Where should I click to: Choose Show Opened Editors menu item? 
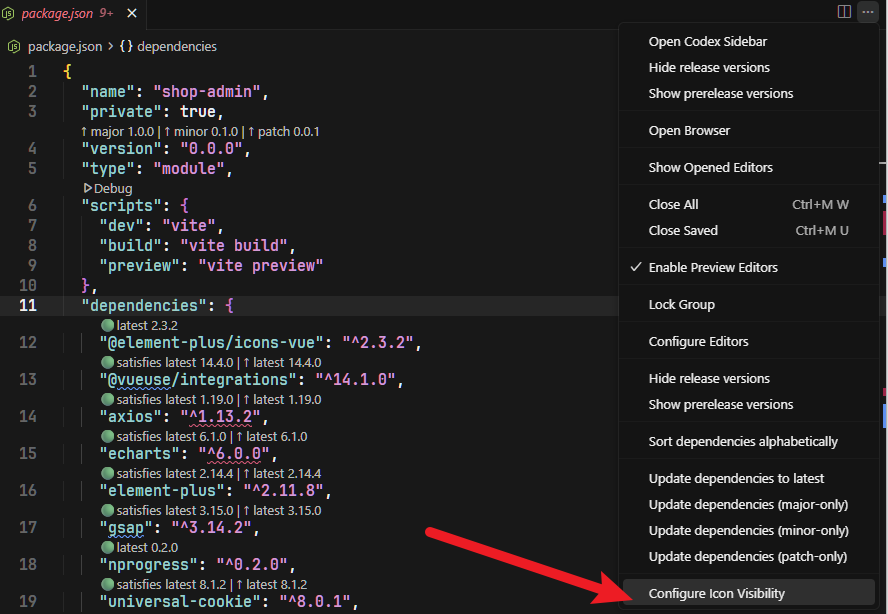(748, 168)
